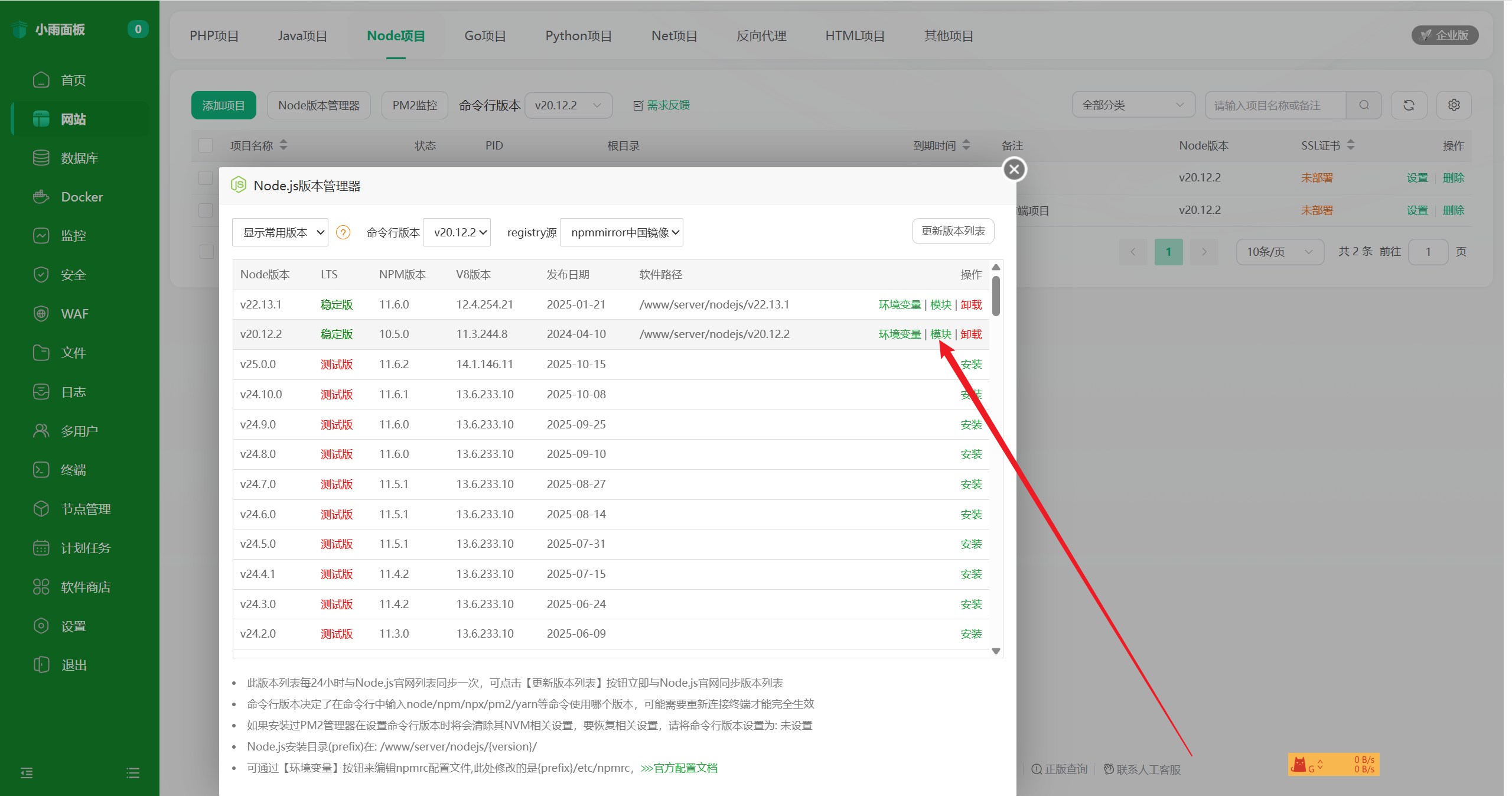
Task: Switch to the PHP项目 tab
Action: (x=214, y=36)
